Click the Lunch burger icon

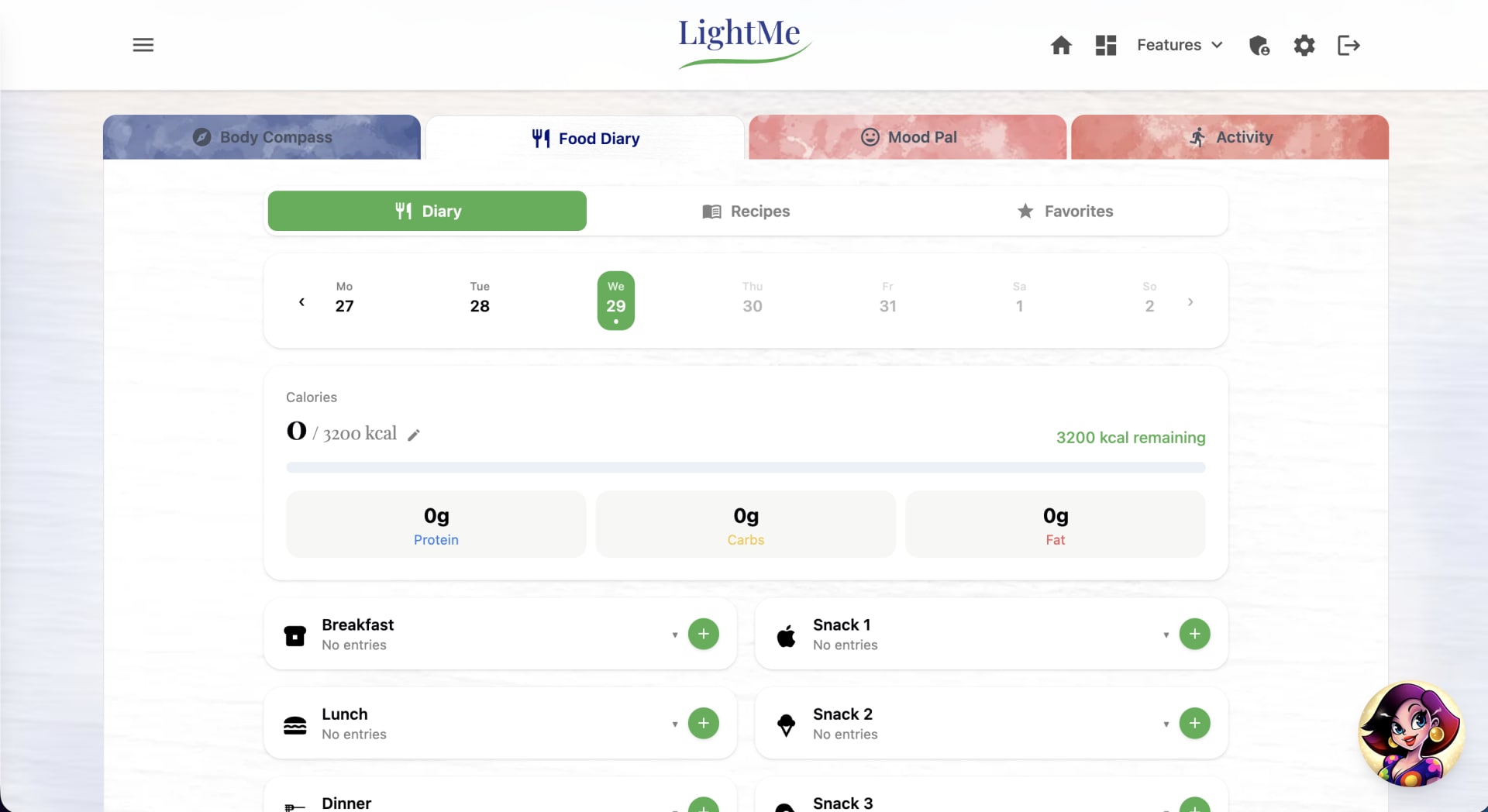(295, 725)
